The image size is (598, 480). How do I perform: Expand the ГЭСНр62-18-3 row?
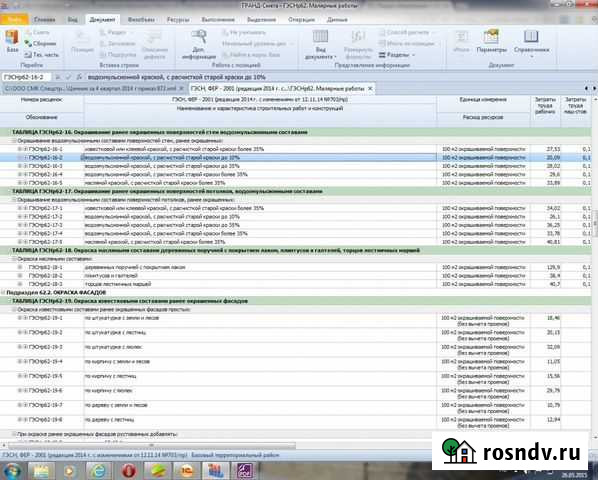point(19,284)
